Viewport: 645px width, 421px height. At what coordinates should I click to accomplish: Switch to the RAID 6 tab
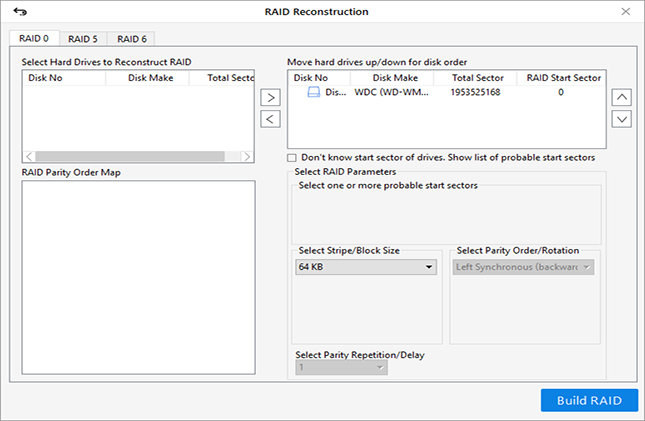click(132, 39)
